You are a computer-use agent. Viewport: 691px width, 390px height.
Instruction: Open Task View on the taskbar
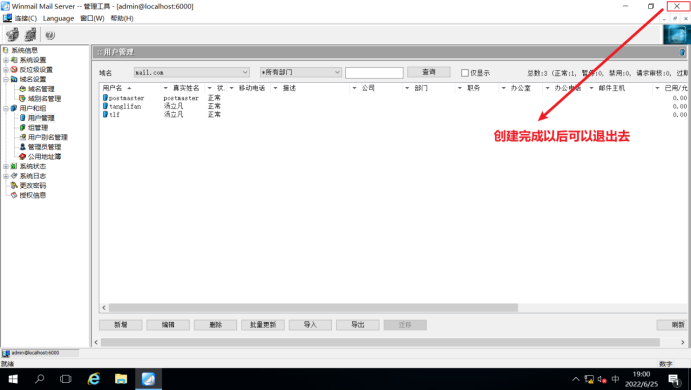(66, 379)
